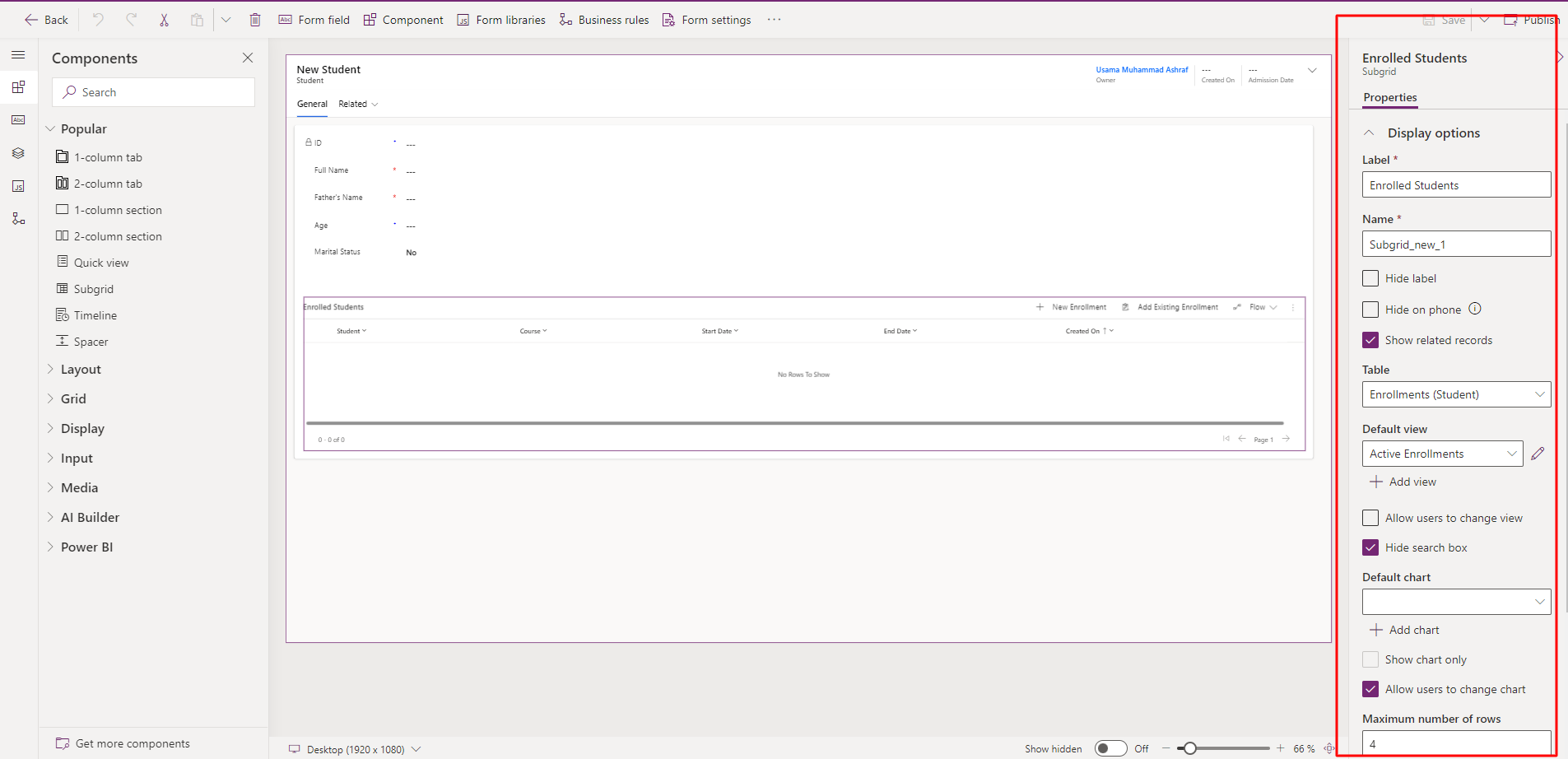Open the Default chart dropdown
The width and height of the screenshot is (1568, 759).
pos(1456,602)
